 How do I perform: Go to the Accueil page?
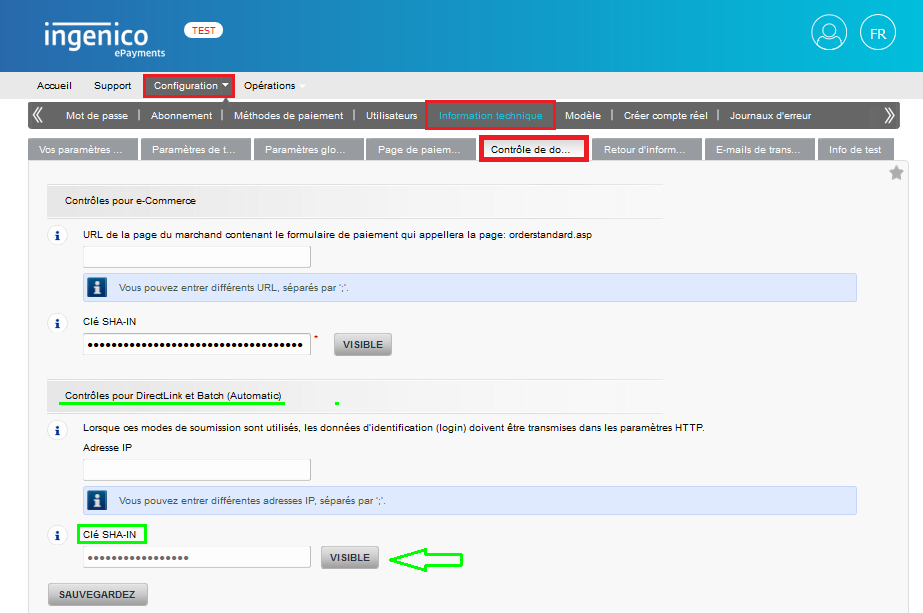[54, 85]
